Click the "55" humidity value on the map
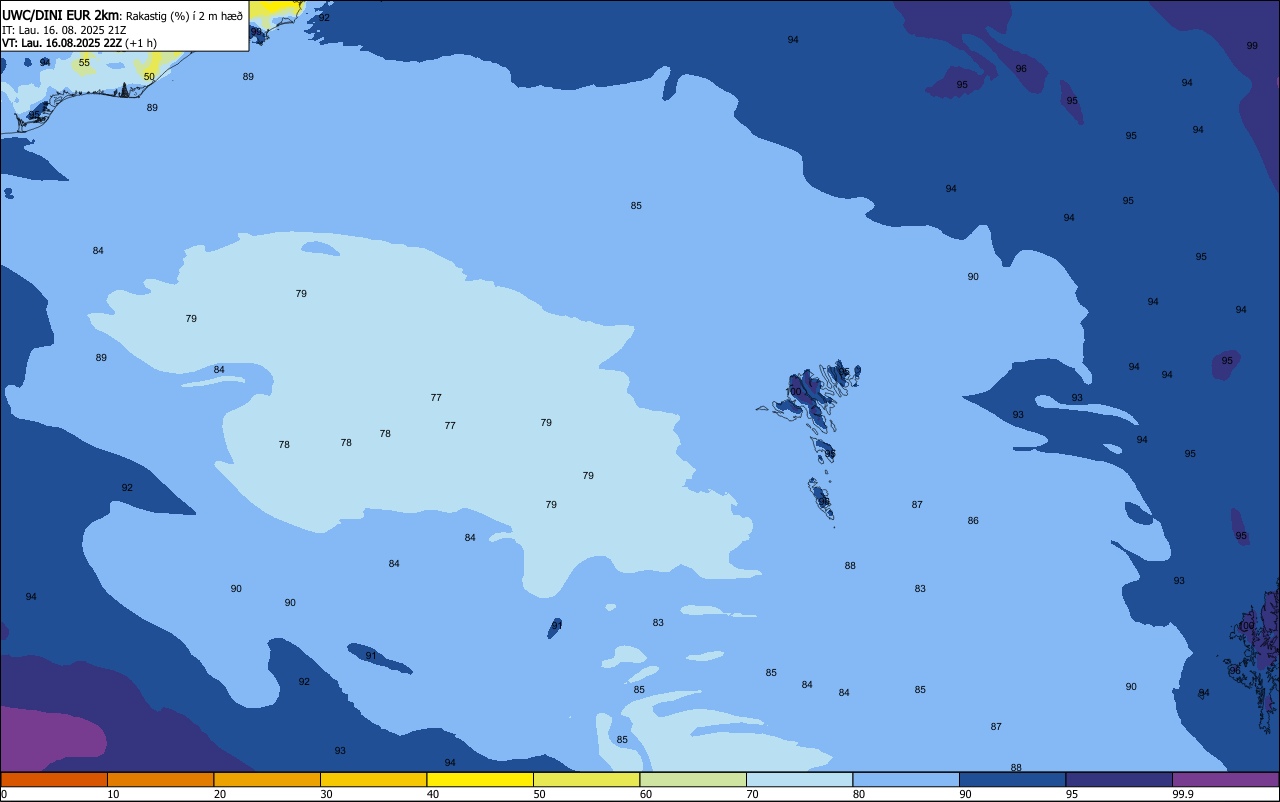 coord(84,63)
